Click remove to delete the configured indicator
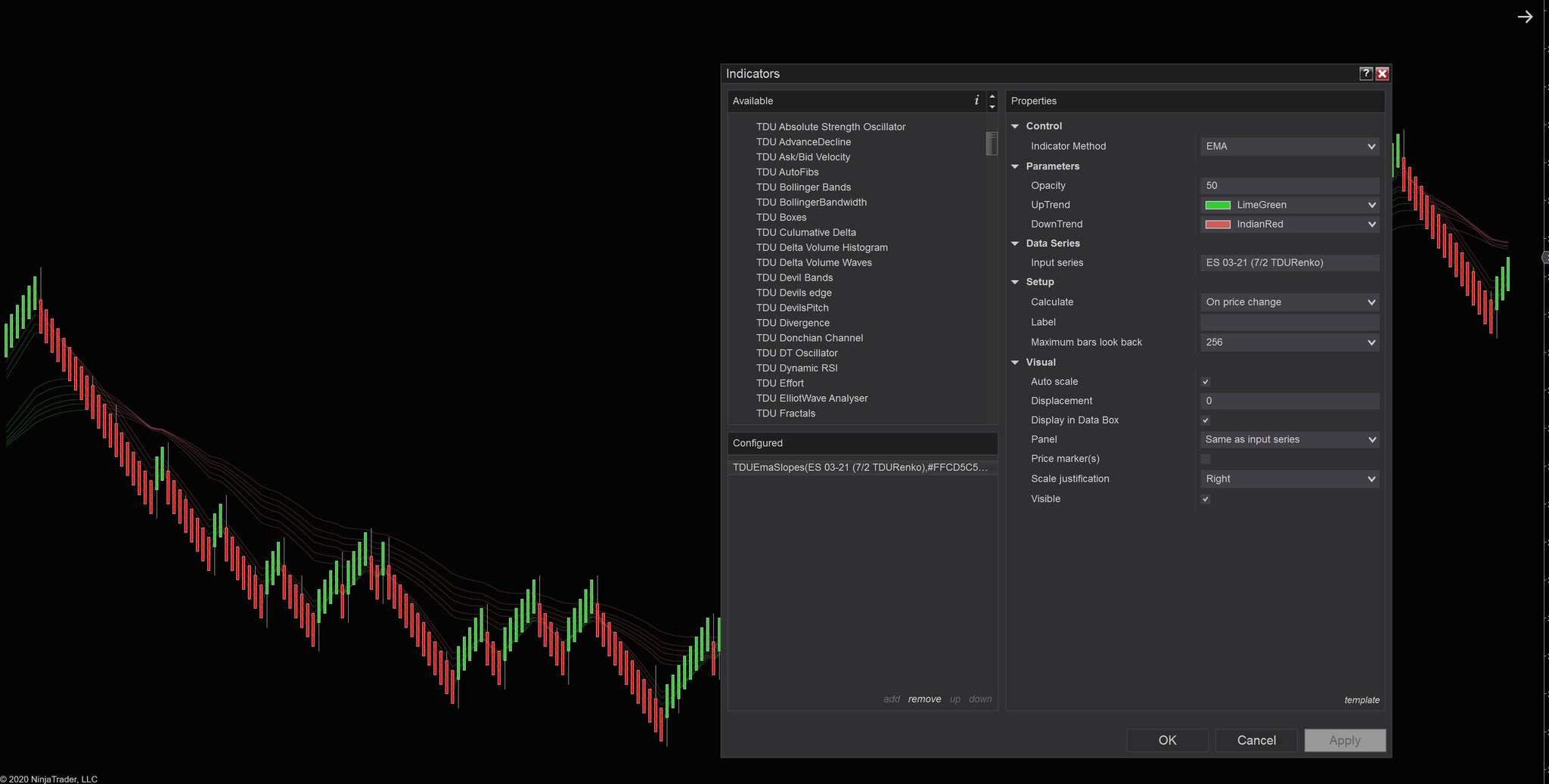The image size is (1549, 784). [x=924, y=699]
